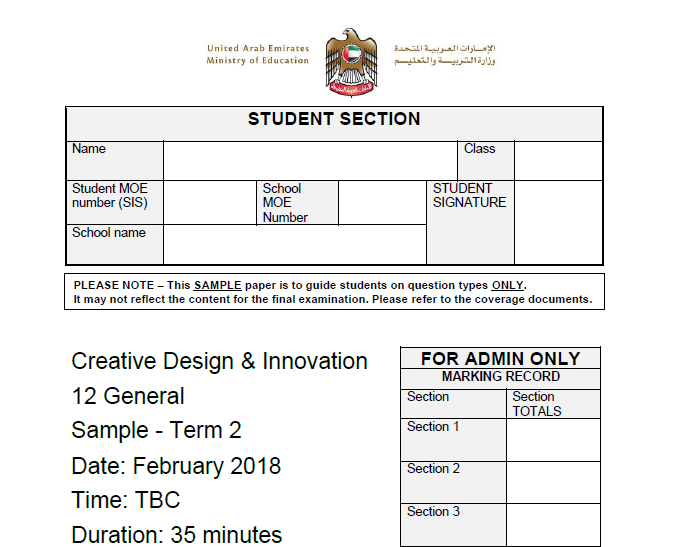Click the Student MOE number (SIS) entry box
698x547 pixels.
coord(210,202)
